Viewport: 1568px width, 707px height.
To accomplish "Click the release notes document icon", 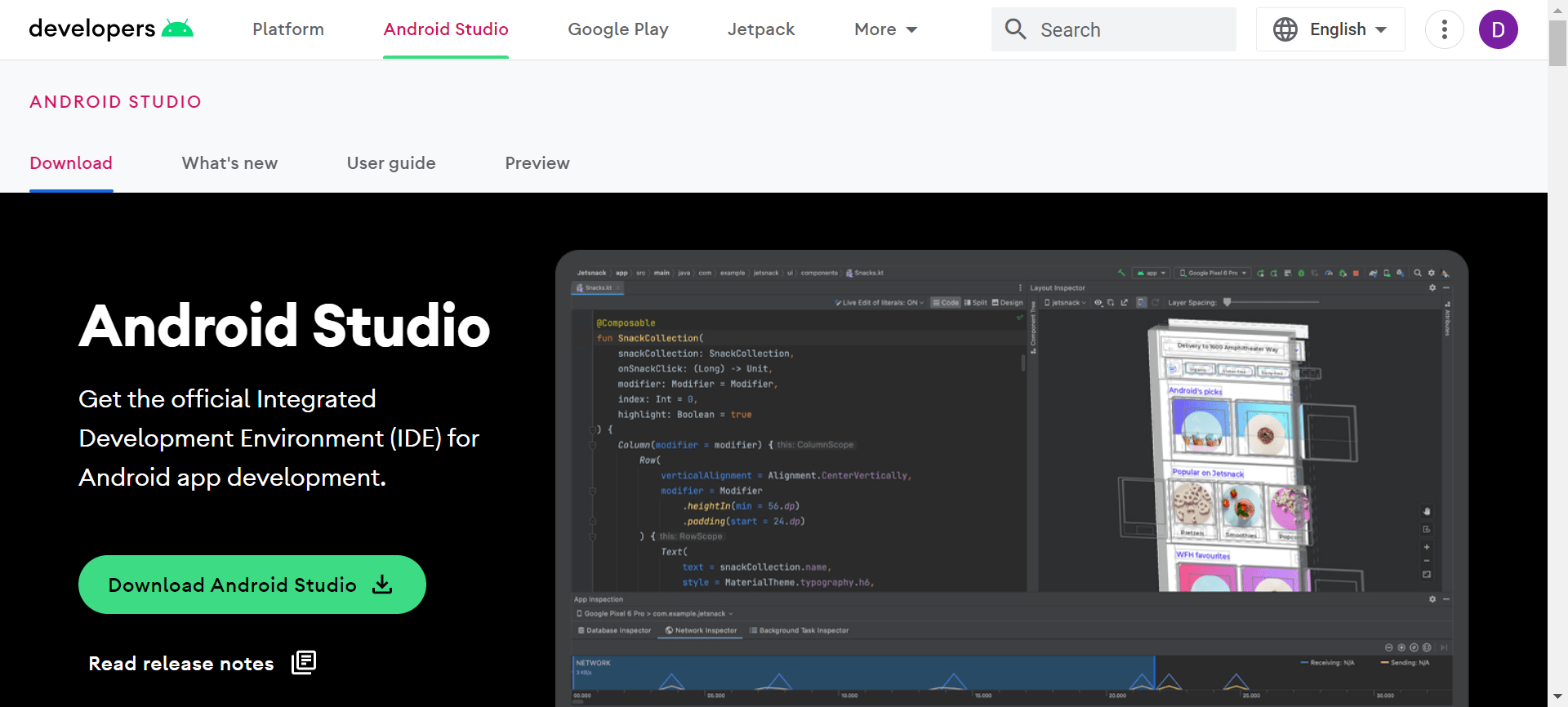I will coord(304,662).
